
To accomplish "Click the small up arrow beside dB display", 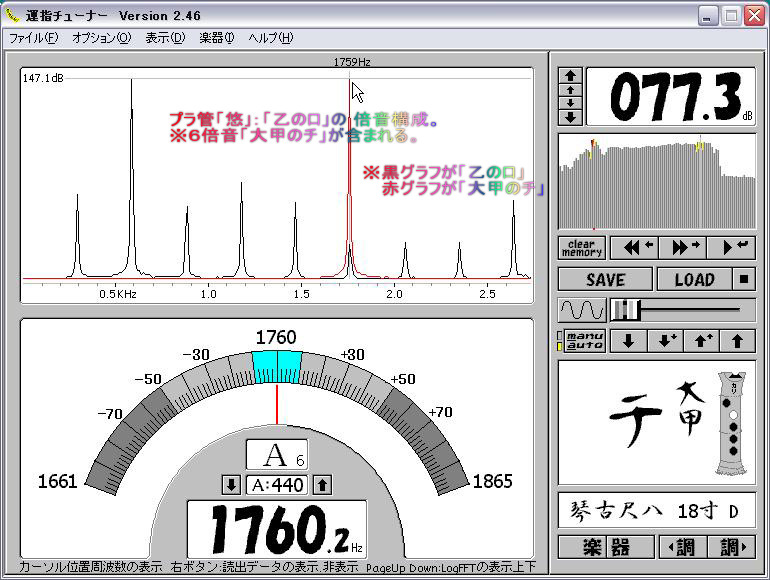I will tap(570, 90).
